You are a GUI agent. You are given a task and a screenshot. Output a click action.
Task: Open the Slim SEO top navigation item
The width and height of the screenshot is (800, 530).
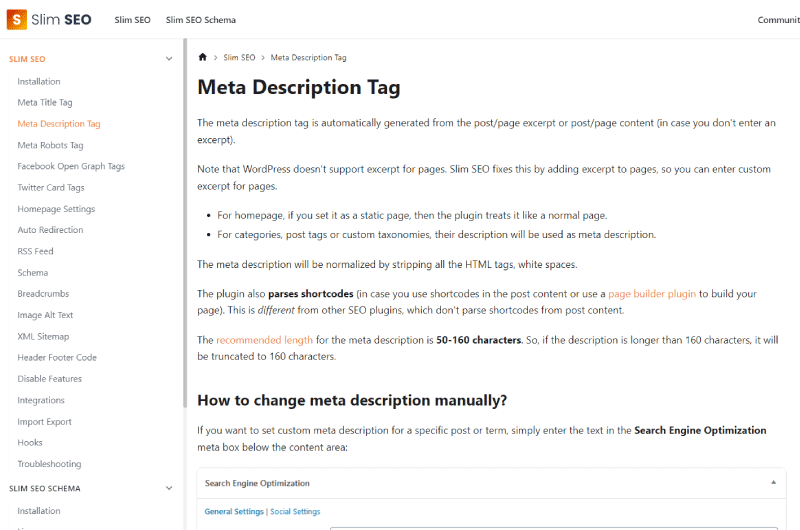(x=132, y=20)
